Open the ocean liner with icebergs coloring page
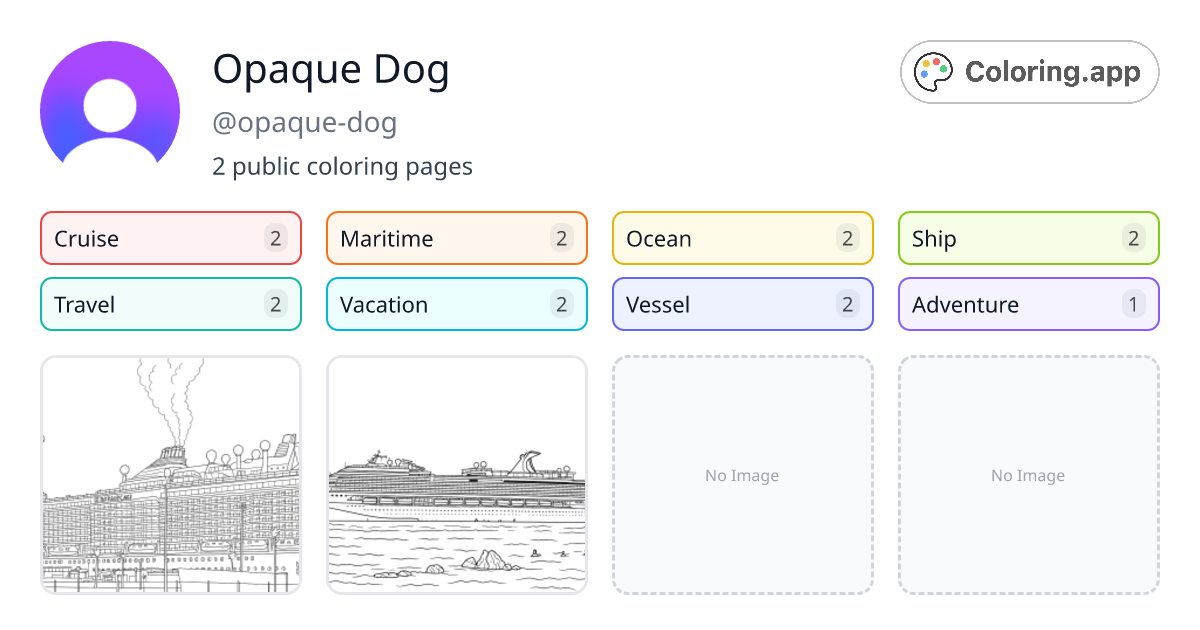The image size is (1200, 630). point(456,475)
